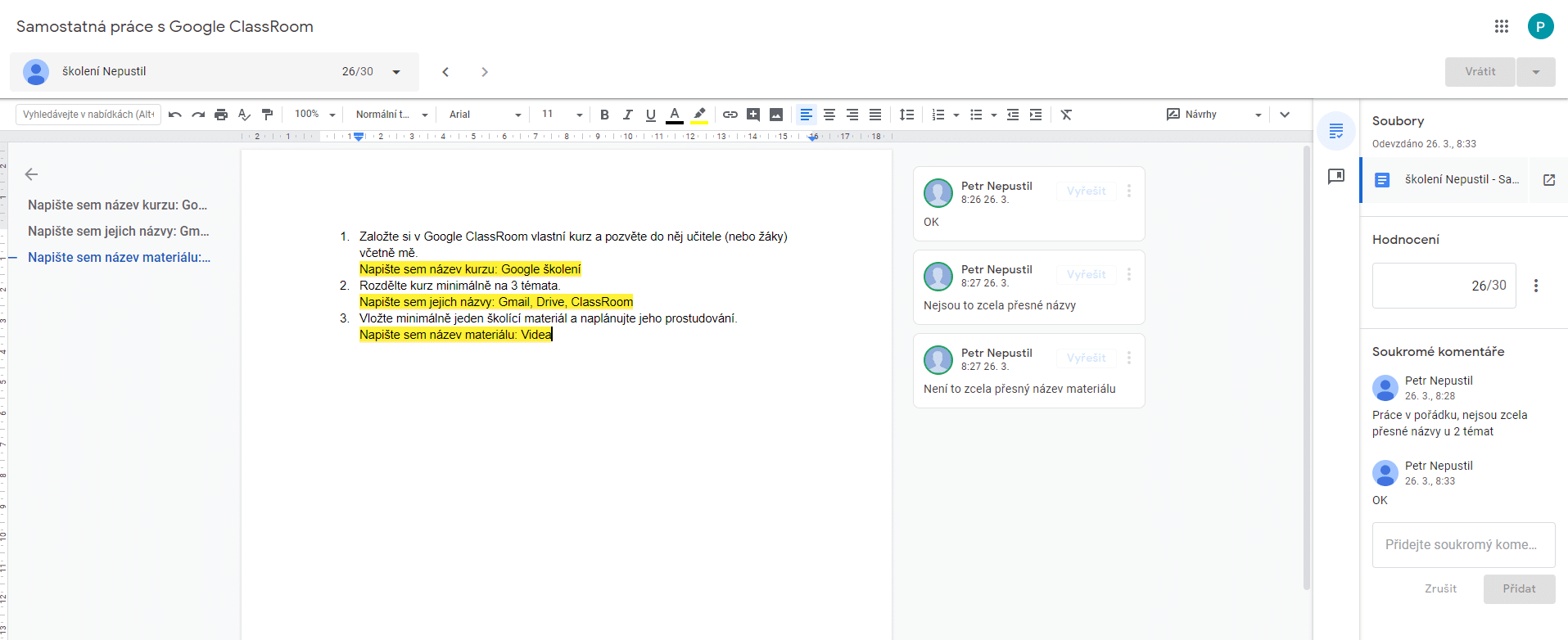The image size is (1568, 640).
Task: Open the yellow highlight color picker
Action: [699, 115]
